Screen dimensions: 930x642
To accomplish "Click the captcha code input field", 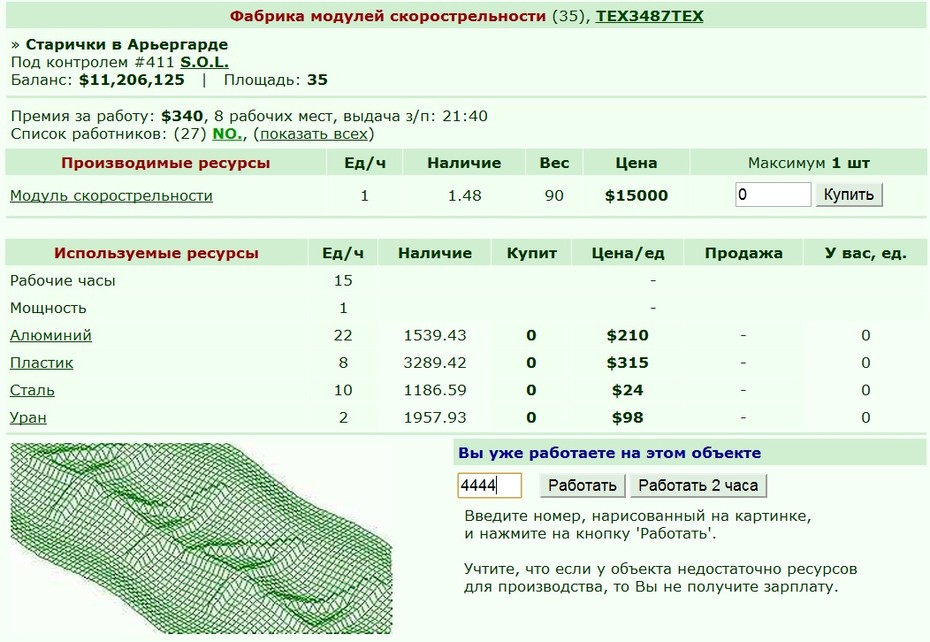I will click(x=490, y=485).
